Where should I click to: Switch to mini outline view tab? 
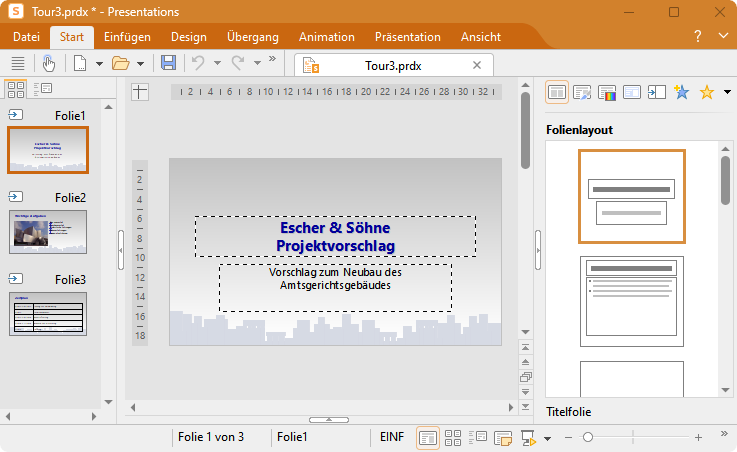[43, 88]
